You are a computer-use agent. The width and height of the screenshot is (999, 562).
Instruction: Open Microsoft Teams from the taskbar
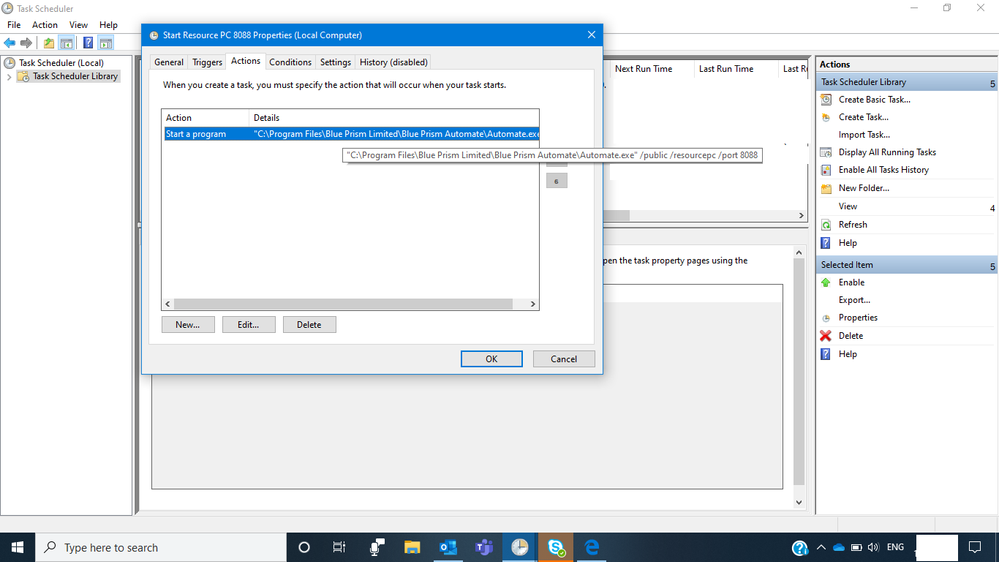click(x=484, y=547)
